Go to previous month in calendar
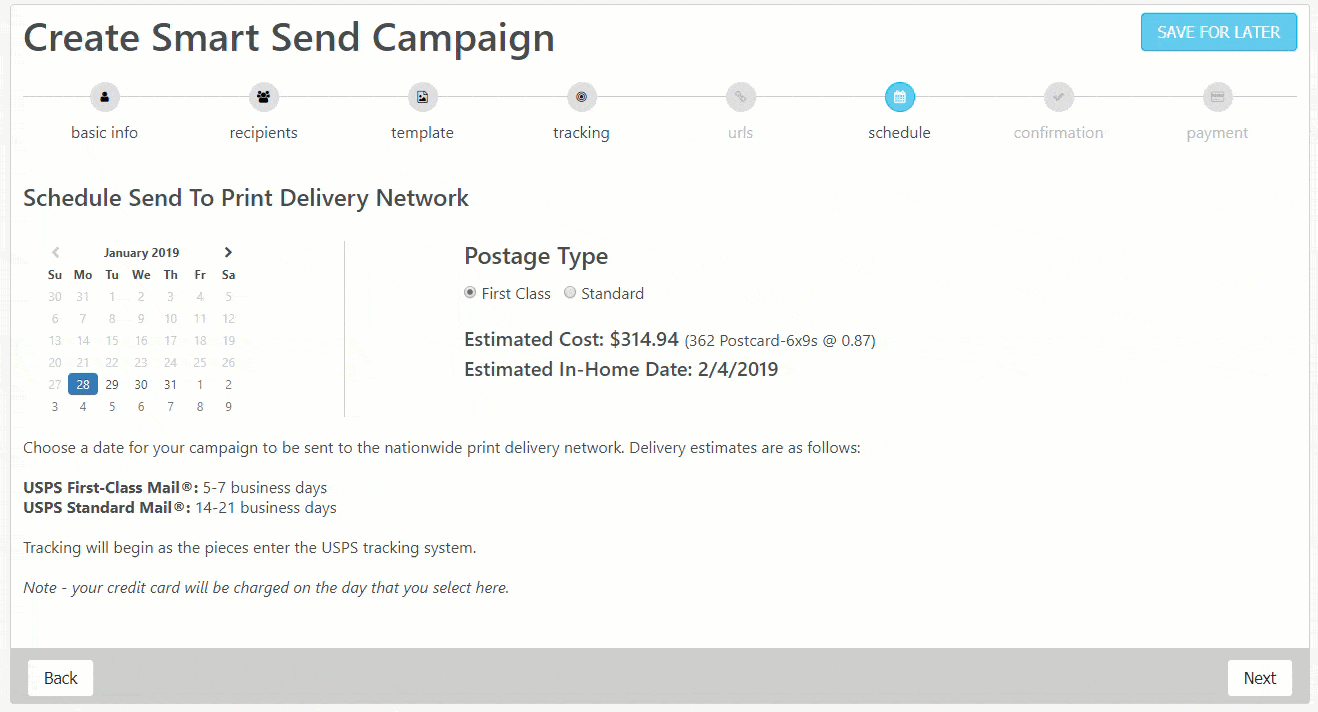1318x712 pixels. pyautogui.click(x=55, y=253)
